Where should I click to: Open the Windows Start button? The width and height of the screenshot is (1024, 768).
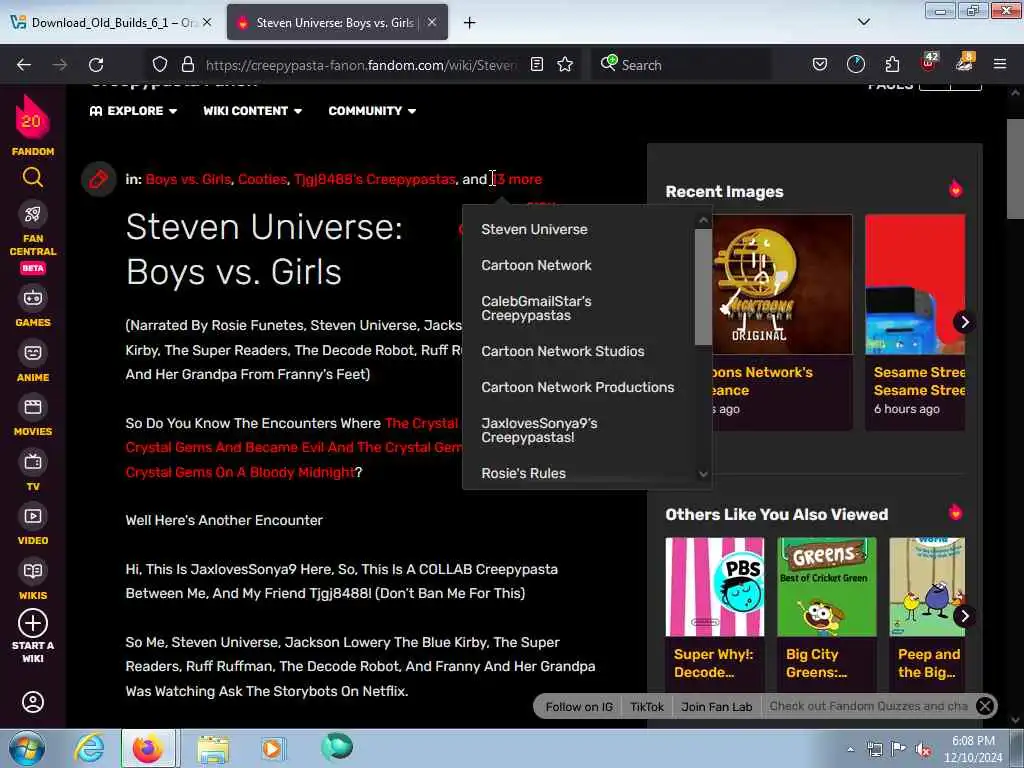pyautogui.click(x=27, y=748)
